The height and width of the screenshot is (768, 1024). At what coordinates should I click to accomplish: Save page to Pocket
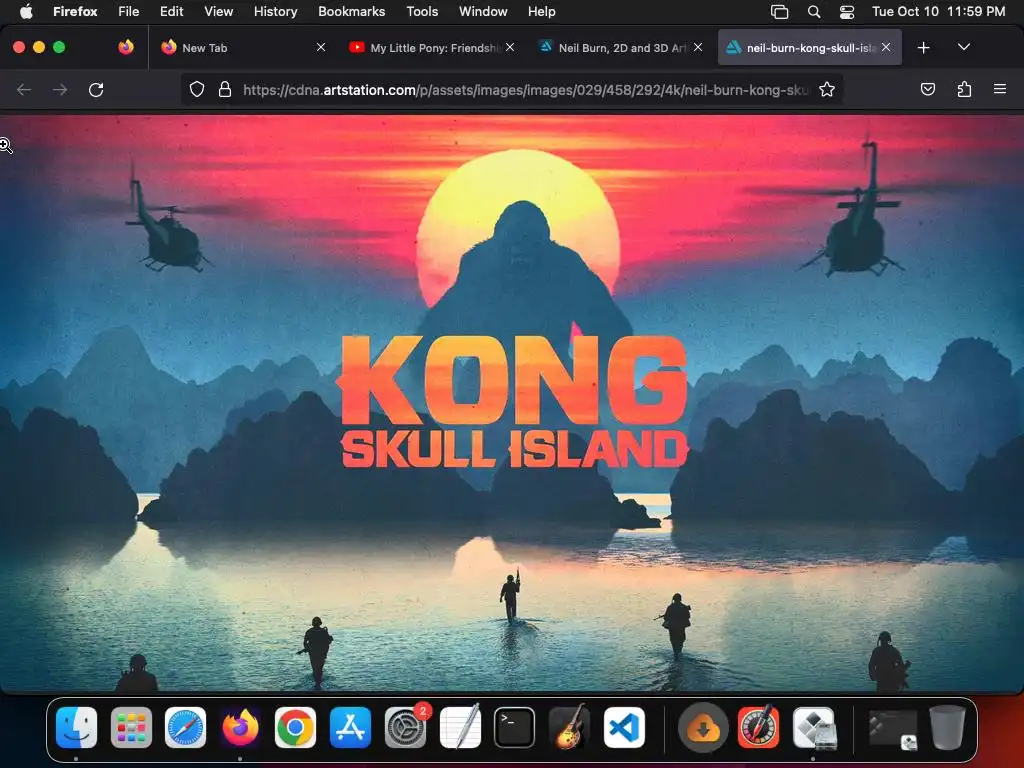click(927, 89)
